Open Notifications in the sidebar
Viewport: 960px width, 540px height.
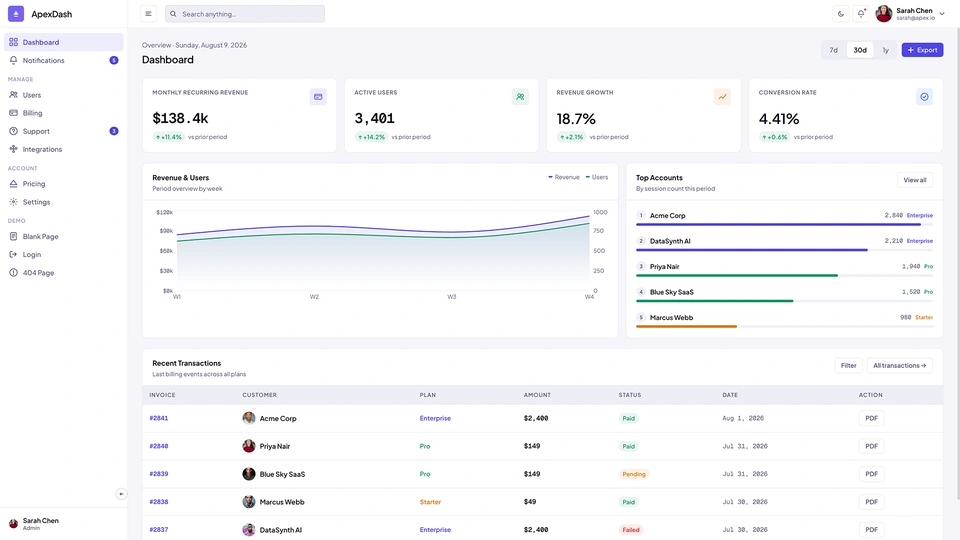pos(64,60)
